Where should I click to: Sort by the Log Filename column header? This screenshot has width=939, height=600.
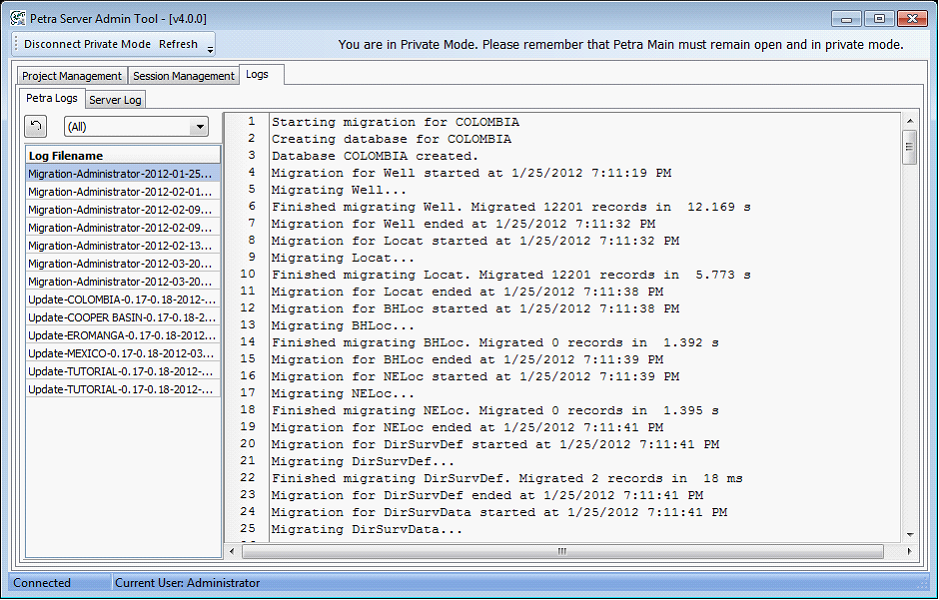point(122,156)
